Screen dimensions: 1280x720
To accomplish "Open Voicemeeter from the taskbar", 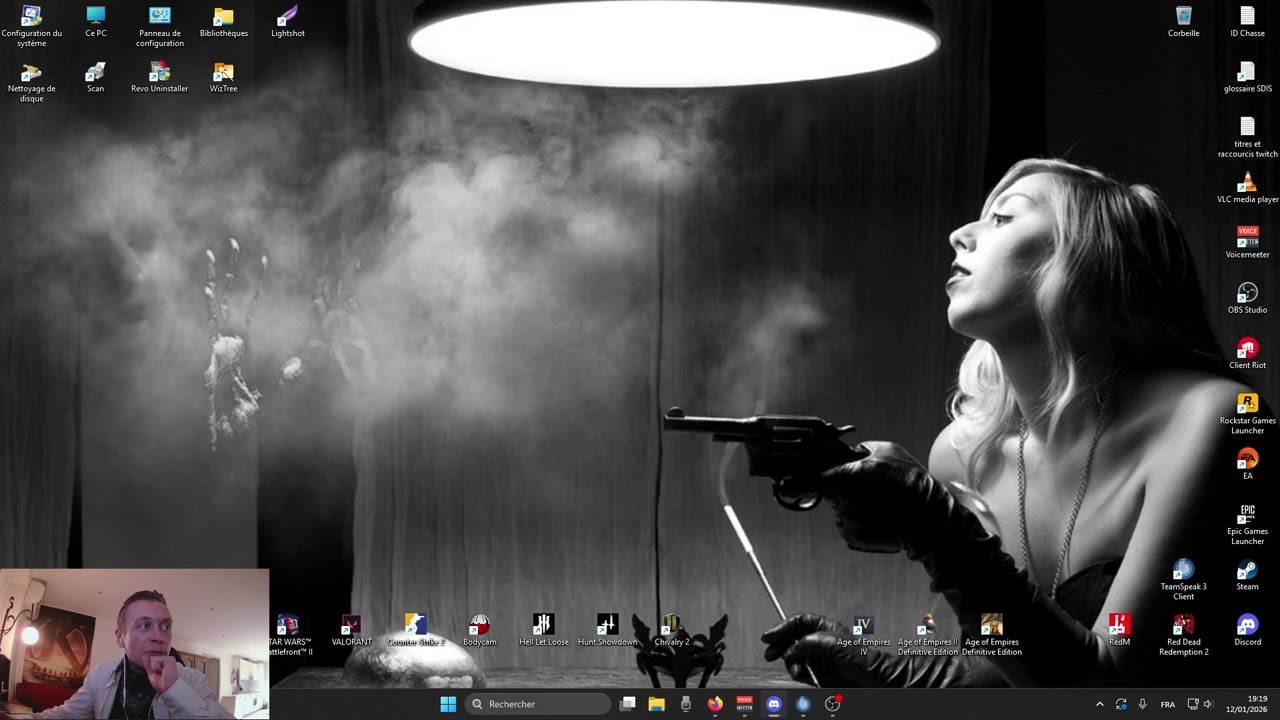I will [x=744, y=704].
